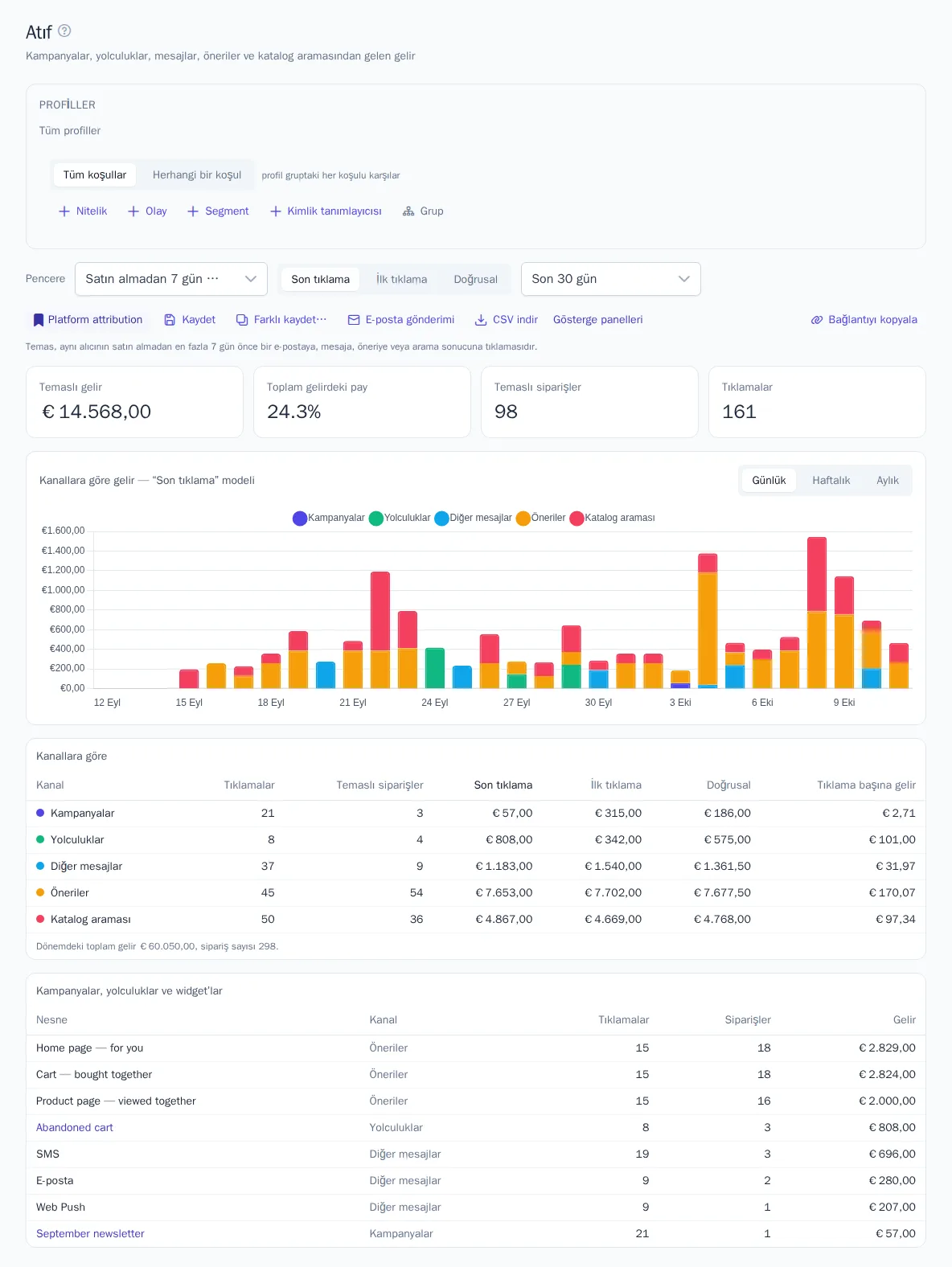The image size is (952, 1267).
Task: Click the Öneriler row in Kanallara göre table
Action: (476, 893)
